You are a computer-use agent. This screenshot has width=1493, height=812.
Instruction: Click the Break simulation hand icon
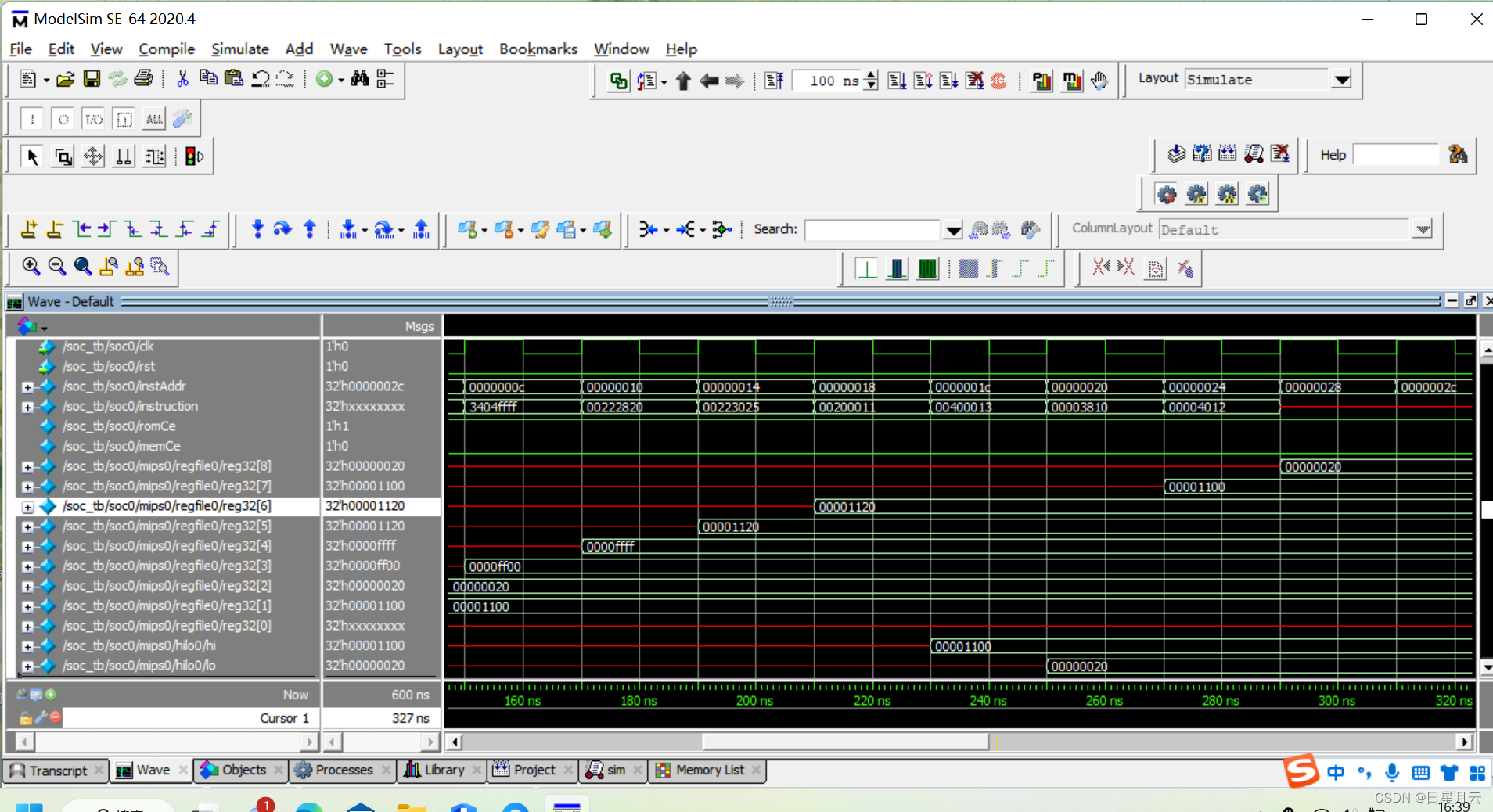1099,81
